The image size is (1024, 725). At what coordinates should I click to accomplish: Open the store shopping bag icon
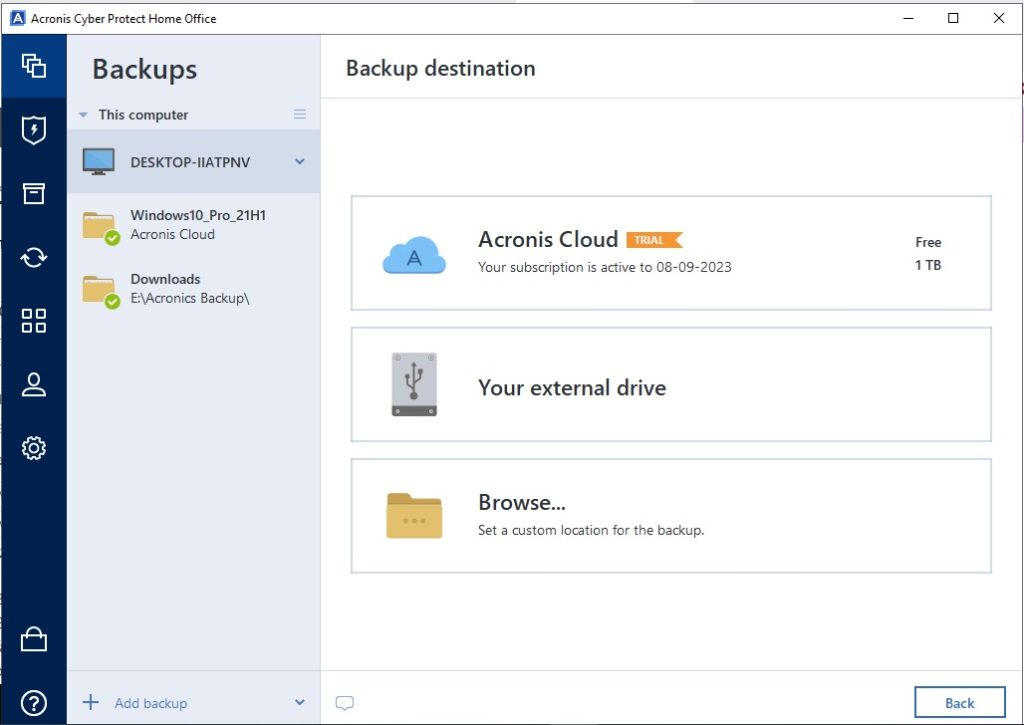(x=33, y=639)
